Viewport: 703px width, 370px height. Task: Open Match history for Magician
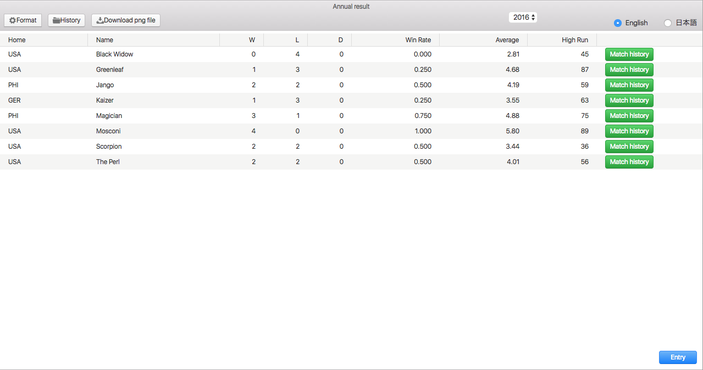point(629,116)
